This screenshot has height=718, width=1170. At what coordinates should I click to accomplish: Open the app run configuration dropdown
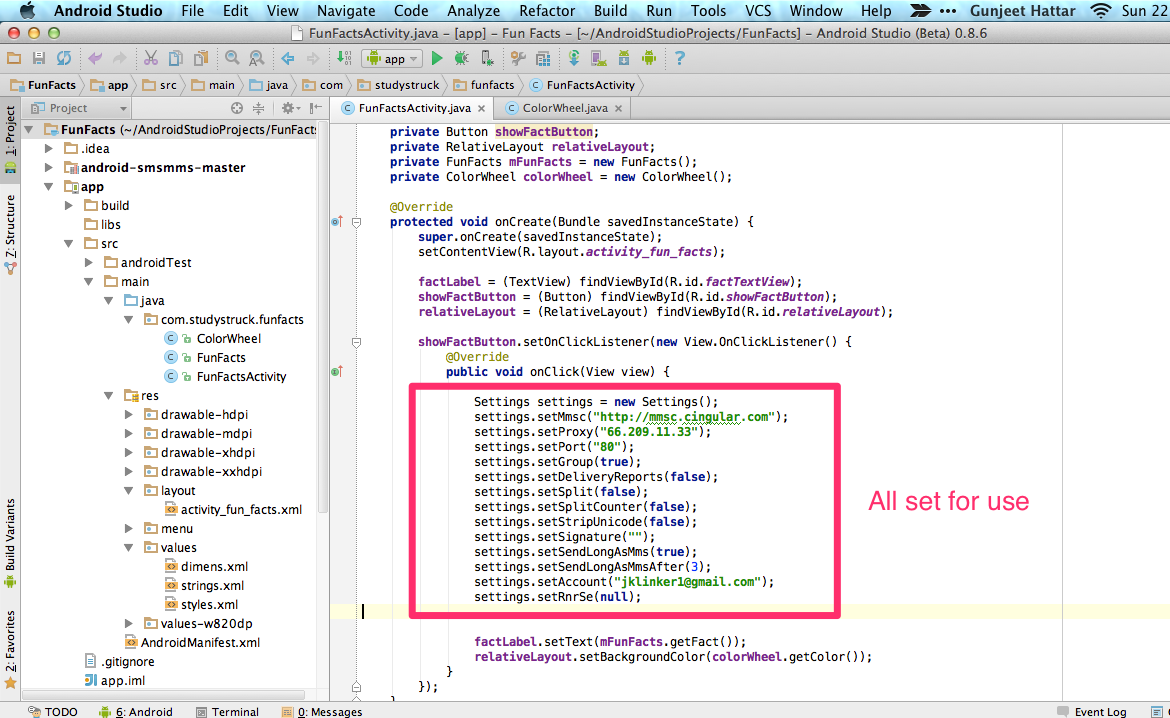click(x=392, y=59)
